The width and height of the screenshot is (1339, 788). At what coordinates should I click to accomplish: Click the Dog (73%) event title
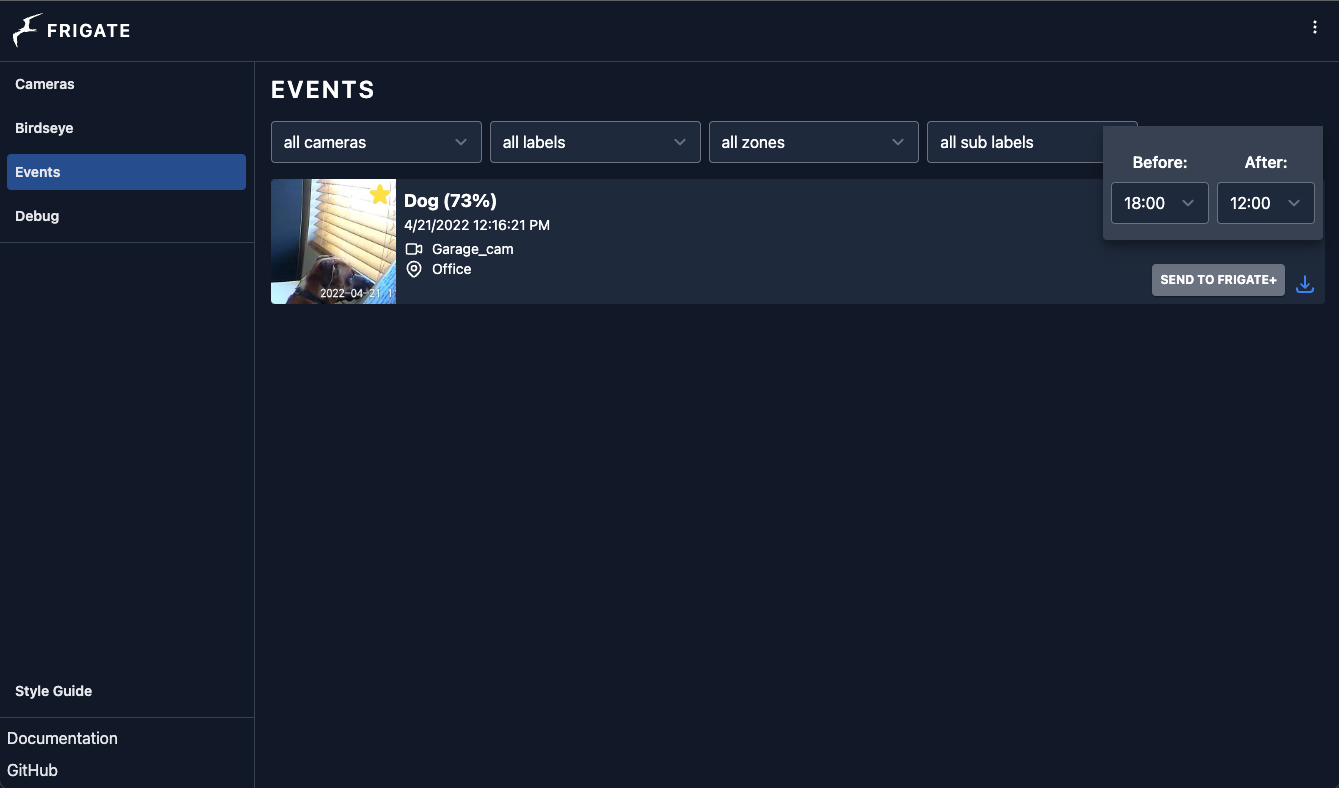(x=450, y=201)
